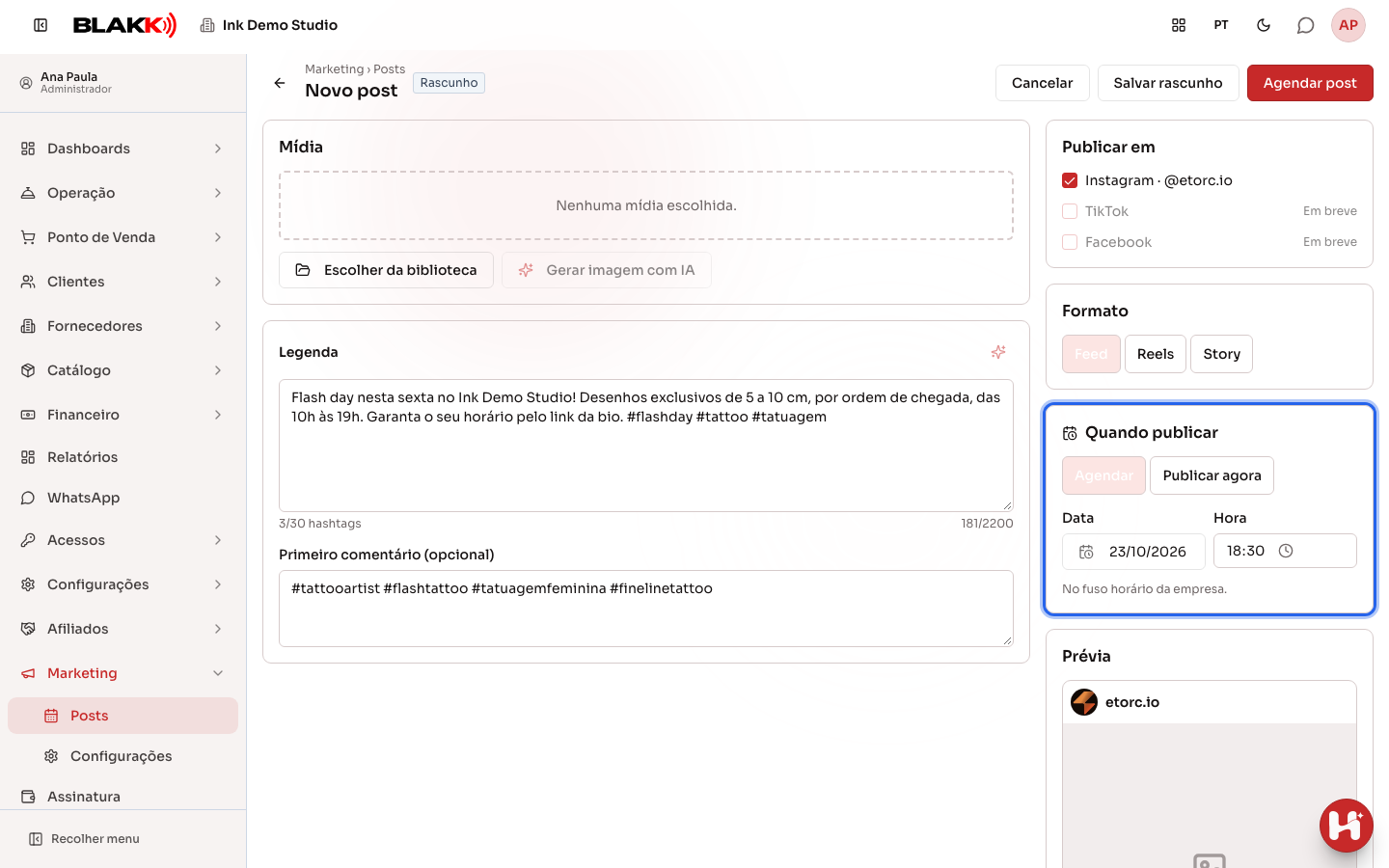This screenshot has width=1389, height=868.
Task: Expand the Clientes menu
Action: point(123,282)
